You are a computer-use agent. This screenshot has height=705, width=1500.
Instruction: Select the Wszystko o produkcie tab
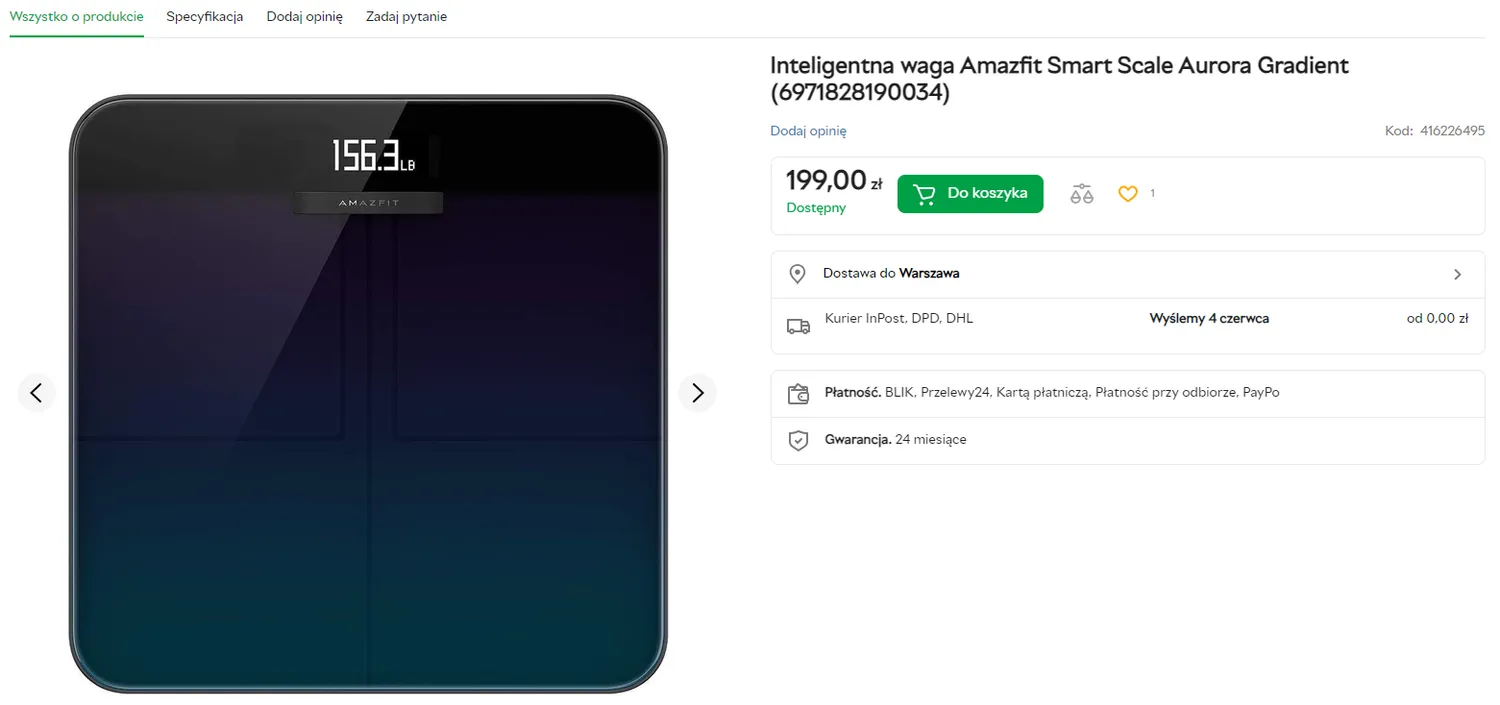point(77,17)
